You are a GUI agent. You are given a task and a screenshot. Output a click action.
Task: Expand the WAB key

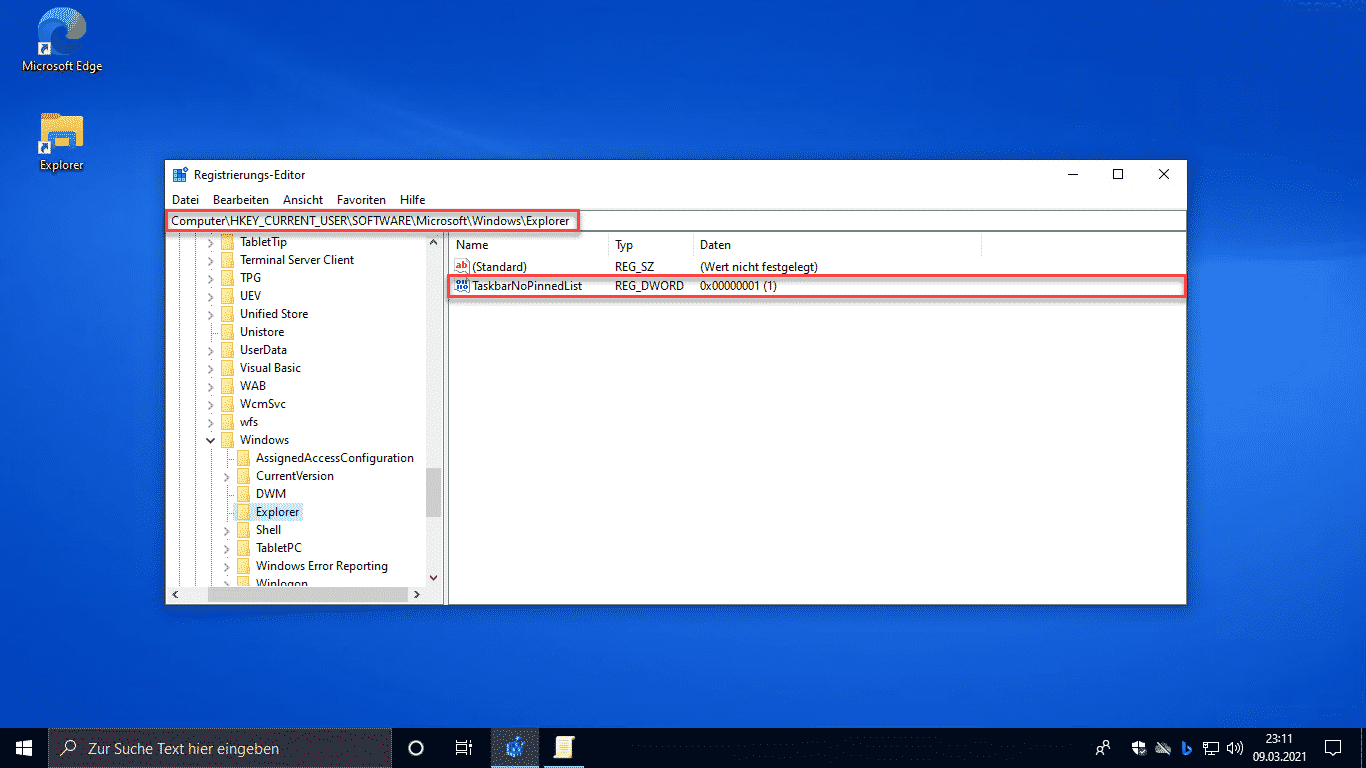pos(210,386)
